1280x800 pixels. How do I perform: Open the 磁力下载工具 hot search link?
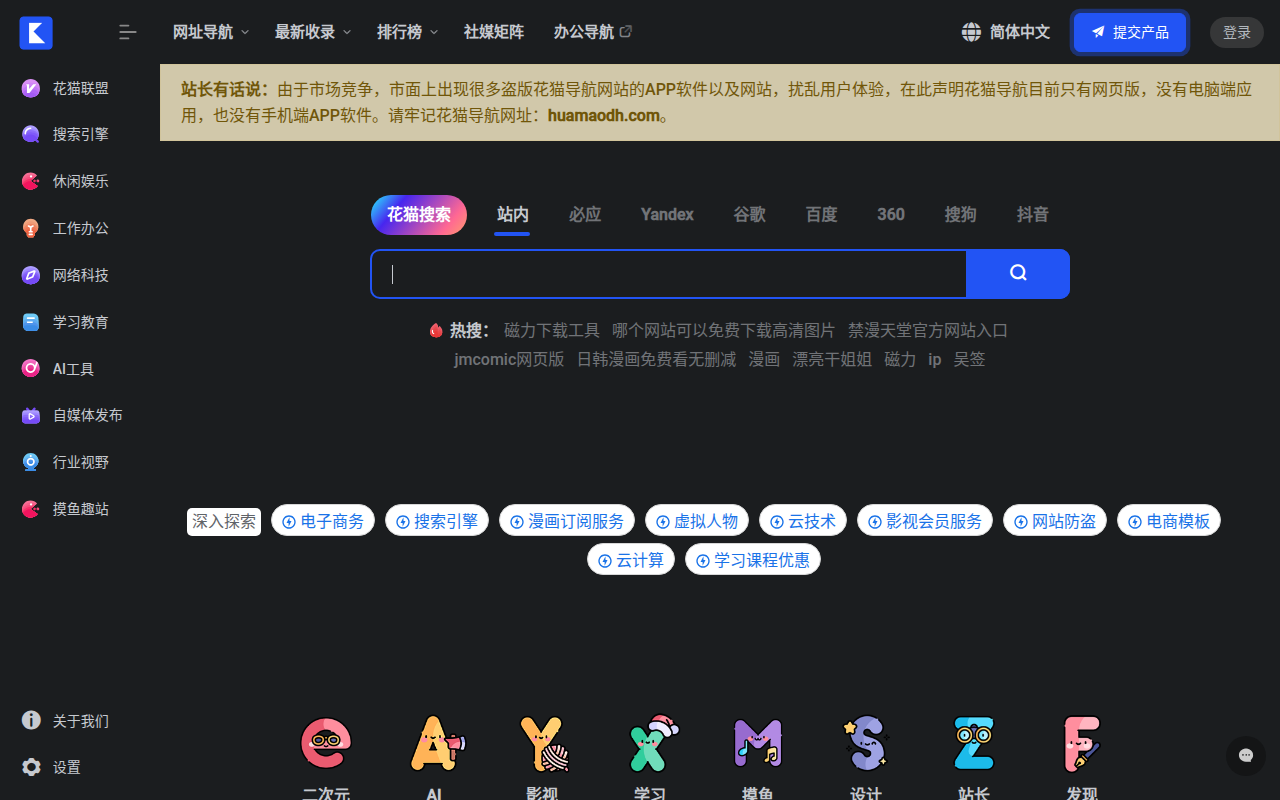(x=551, y=330)
